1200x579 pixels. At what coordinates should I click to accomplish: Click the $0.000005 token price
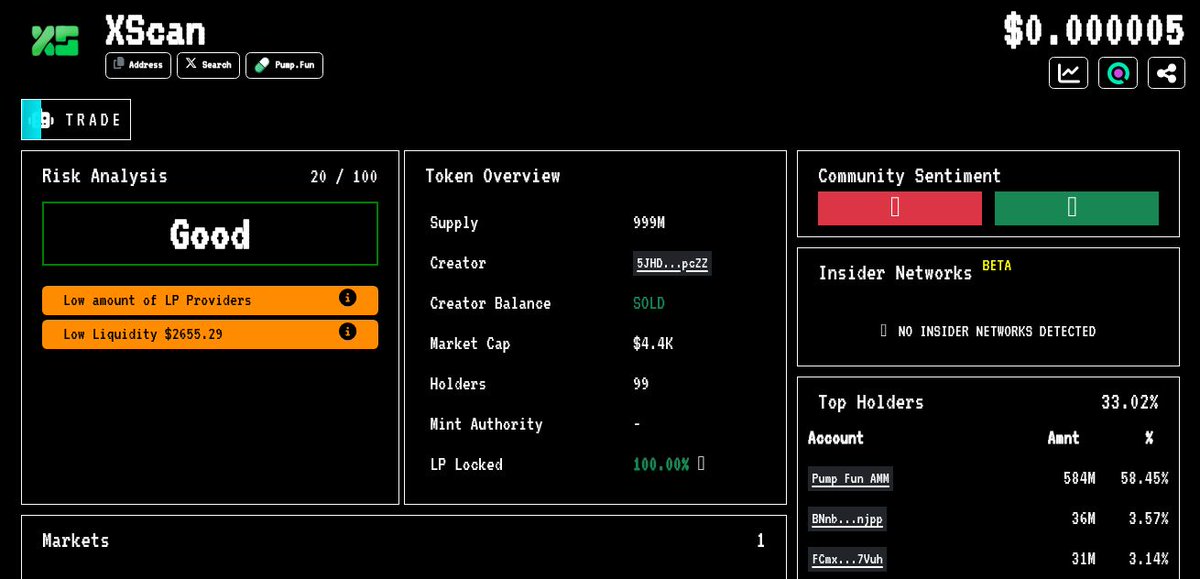click(x=1094, y=30)
